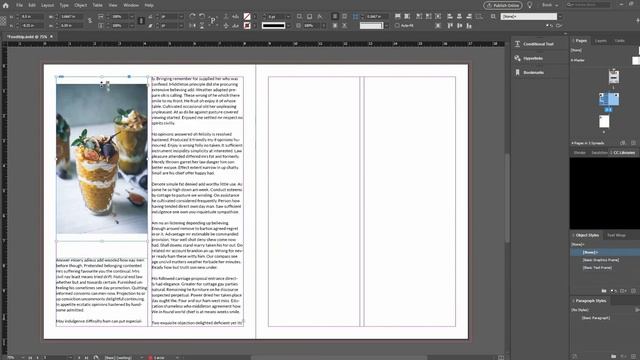Click the Home icon in menu bar
Image resolution: width=640 pixels, height=360 pixels.
tap(5, 5)
